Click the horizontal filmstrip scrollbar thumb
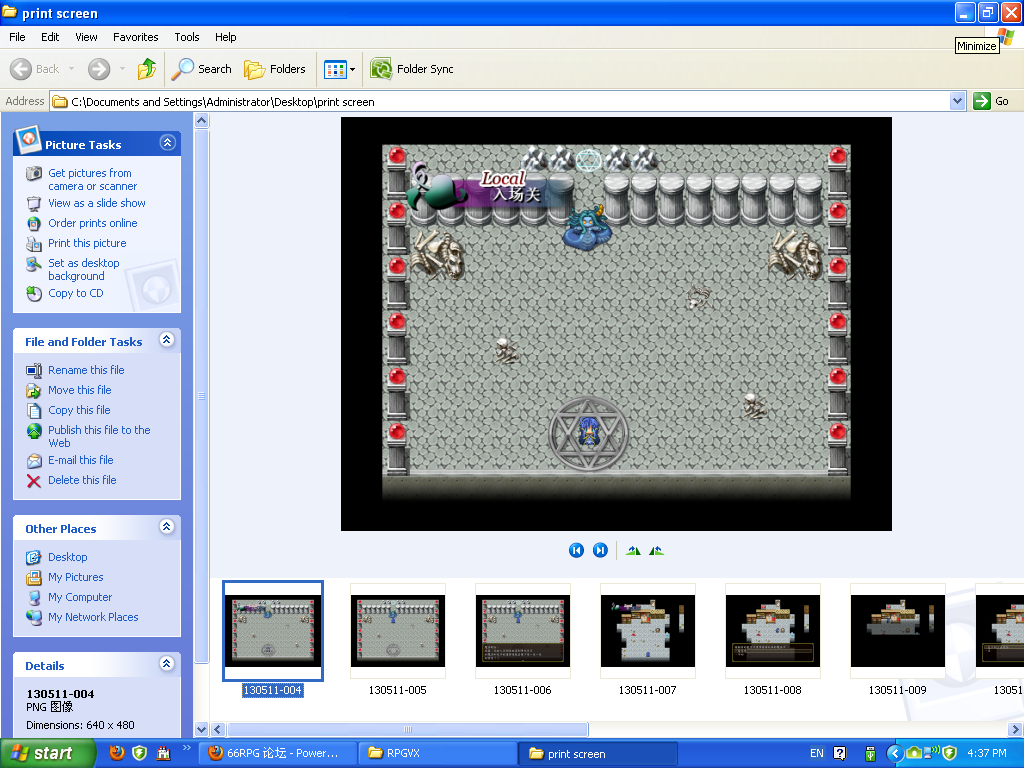 coord(408,729)
